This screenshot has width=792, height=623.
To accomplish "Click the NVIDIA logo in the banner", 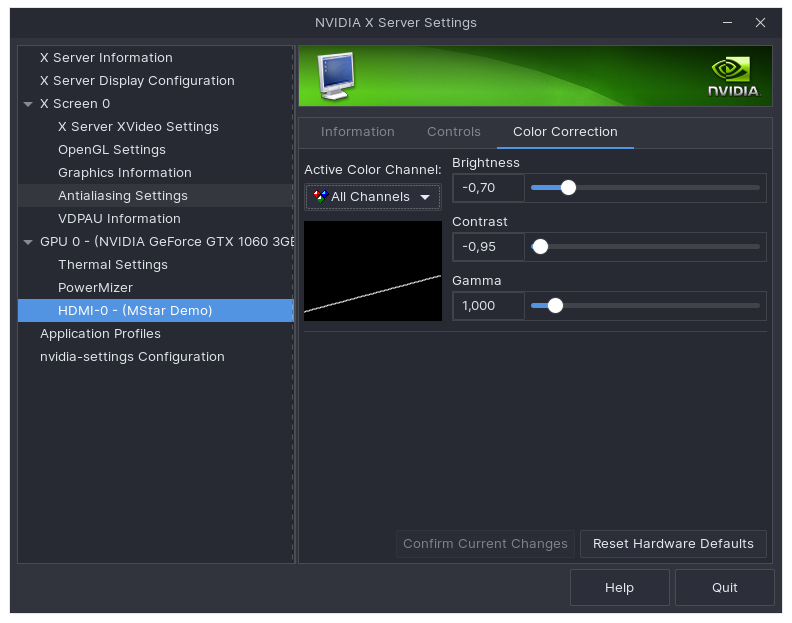I will pos(734,78).
